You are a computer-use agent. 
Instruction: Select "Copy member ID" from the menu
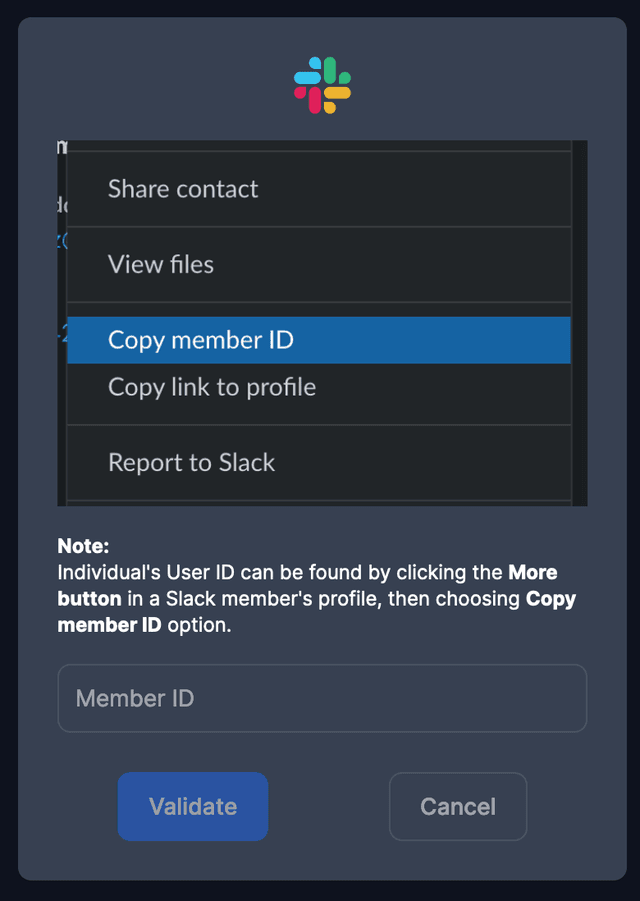pos(200,340)
